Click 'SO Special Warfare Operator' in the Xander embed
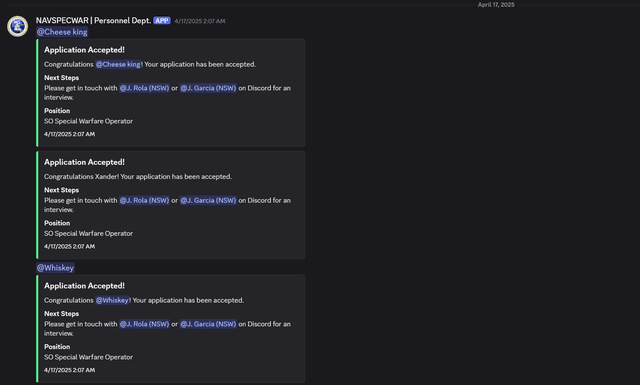This screenshot has width=640, height=385. pyautogui.click(x=89, y=233)
